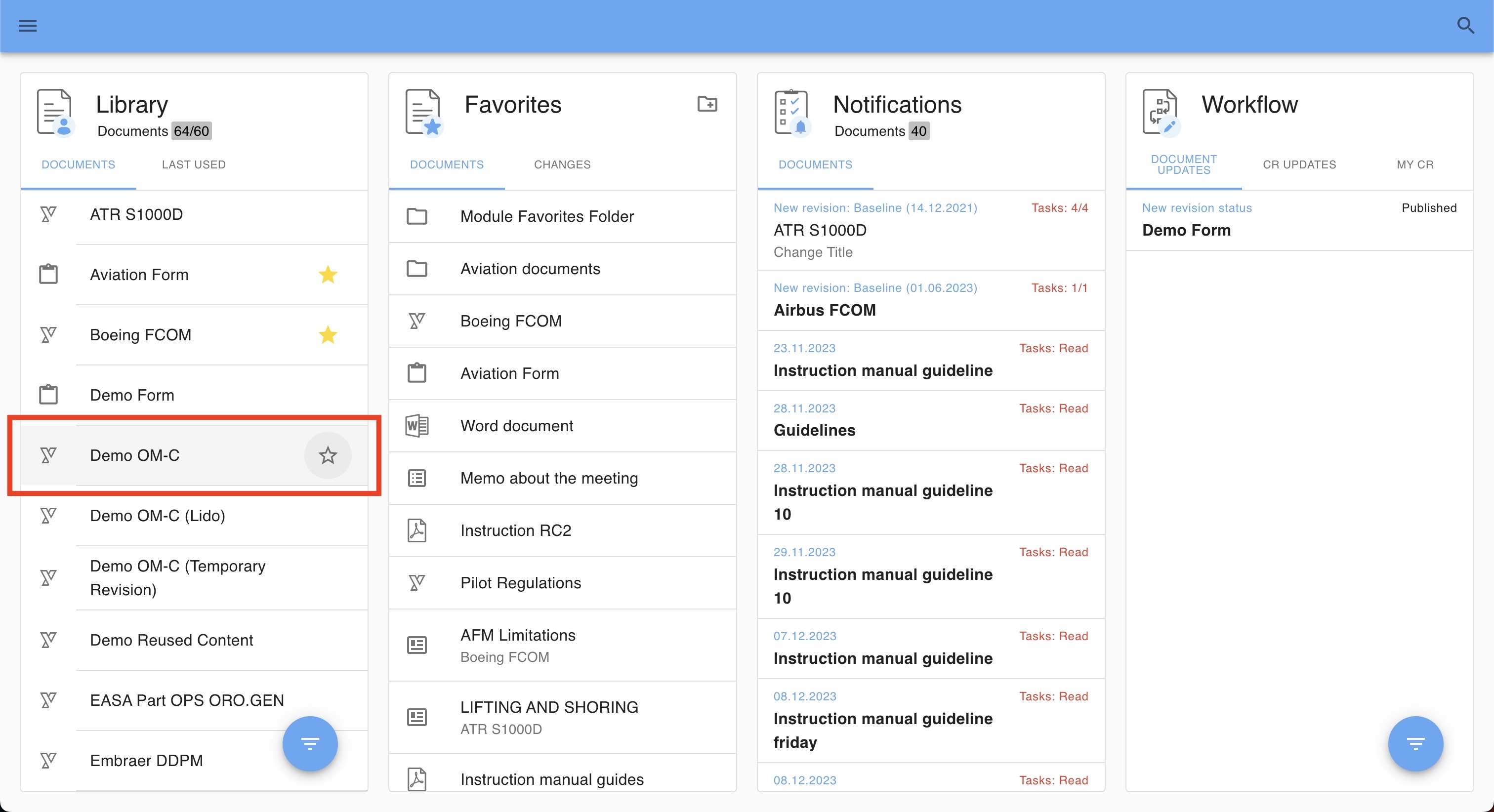Click the PDF icon beside Instruction RC2
The height and width of the screenshot is (812, 1494).
click(x=416, y=530)
